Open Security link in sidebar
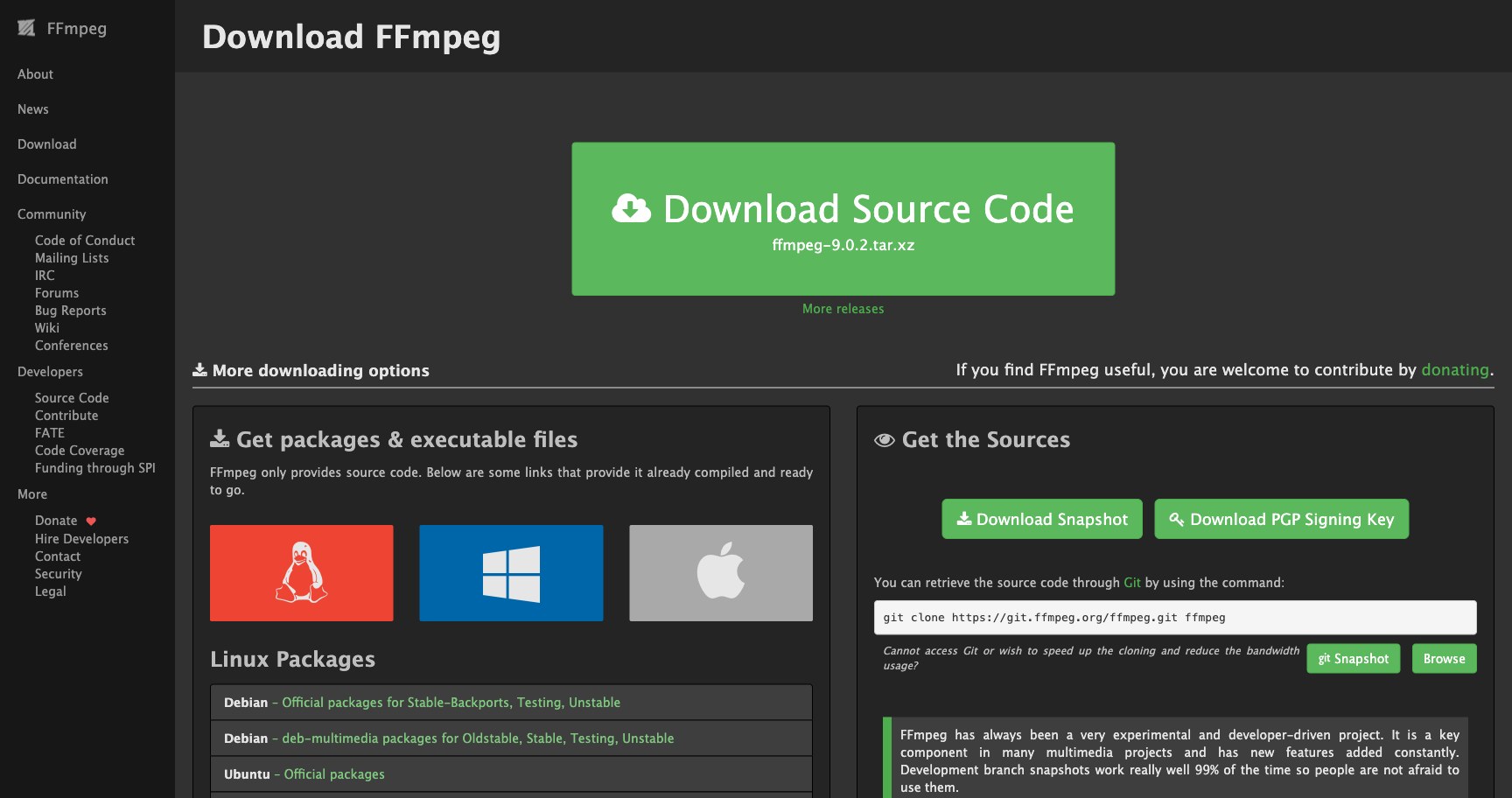The width and height of the screenshot is (1512, 798). click(x=59, y=574)
